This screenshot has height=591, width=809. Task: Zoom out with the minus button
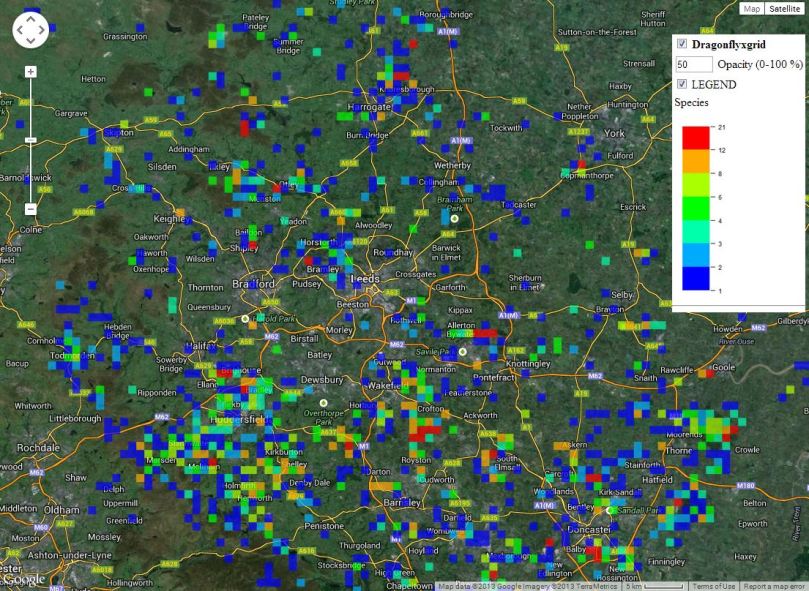click(30, 209)
